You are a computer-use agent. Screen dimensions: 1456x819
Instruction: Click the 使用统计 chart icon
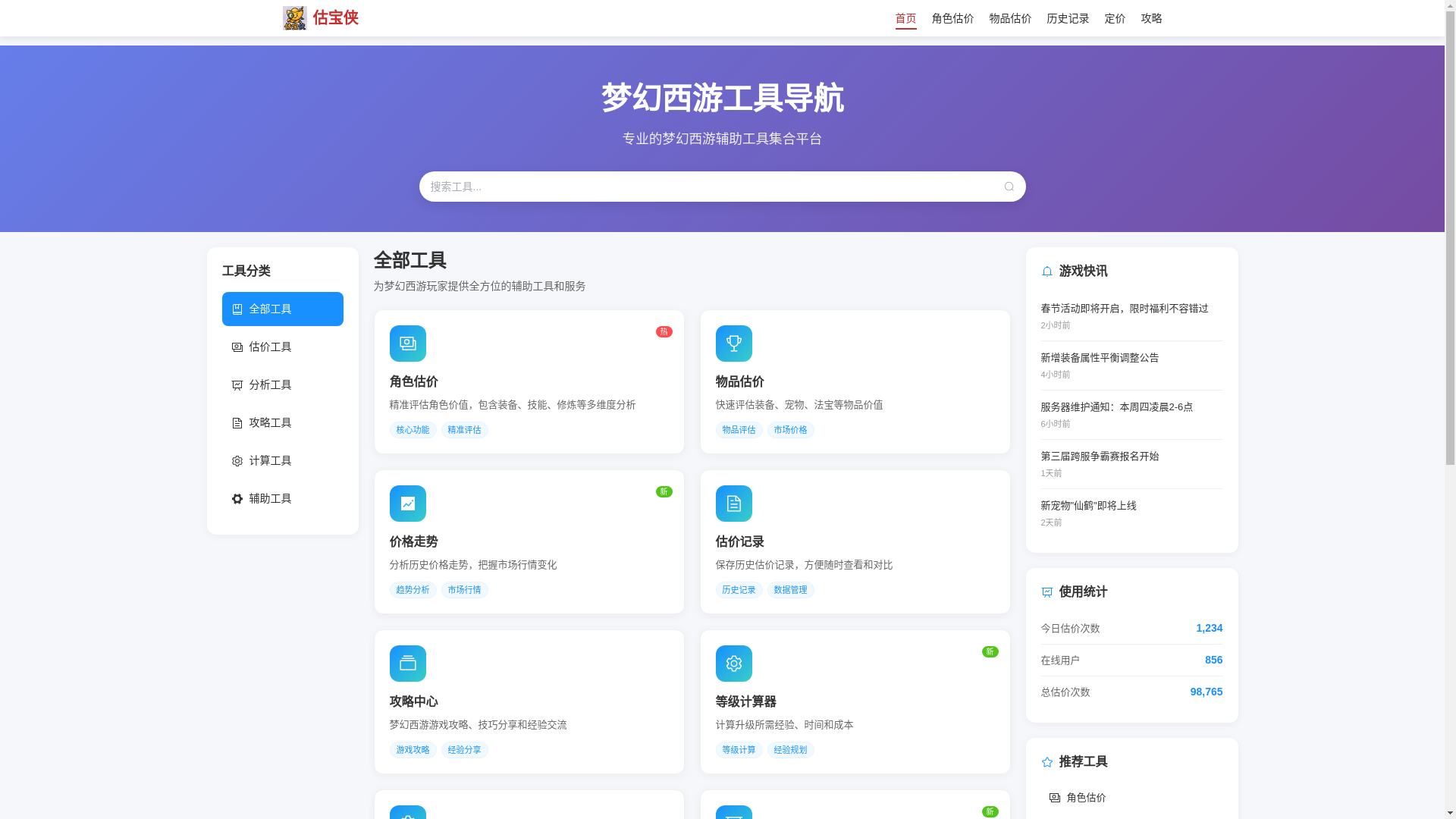(x=1047, y=592)
